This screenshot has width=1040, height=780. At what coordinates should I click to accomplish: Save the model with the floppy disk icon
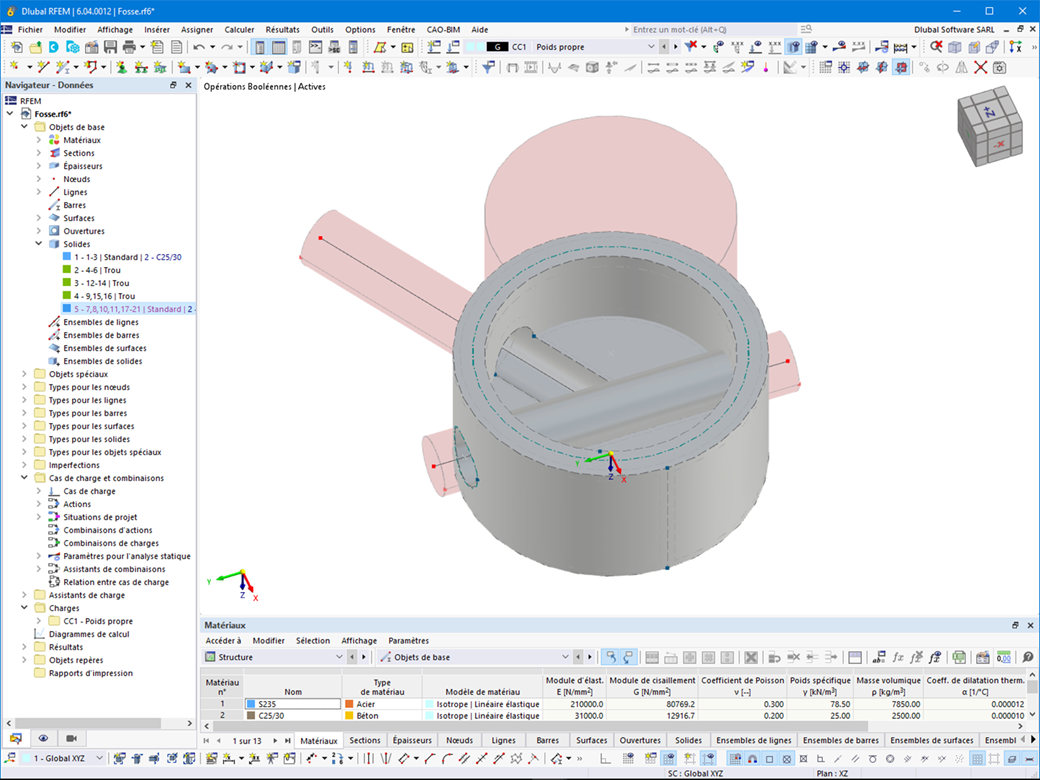tap(110, 47)
